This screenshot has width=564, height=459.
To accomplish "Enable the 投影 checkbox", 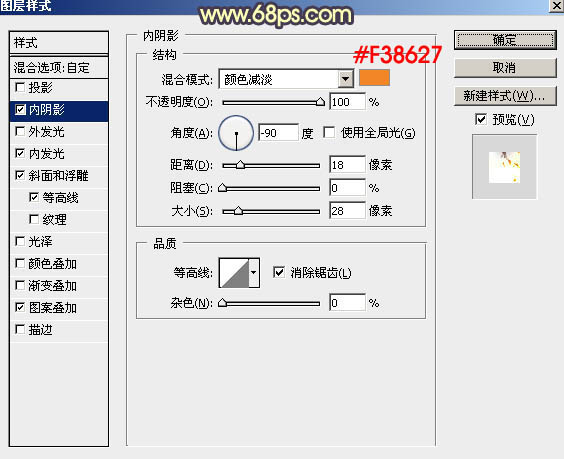I will click(x=20, y=87).
